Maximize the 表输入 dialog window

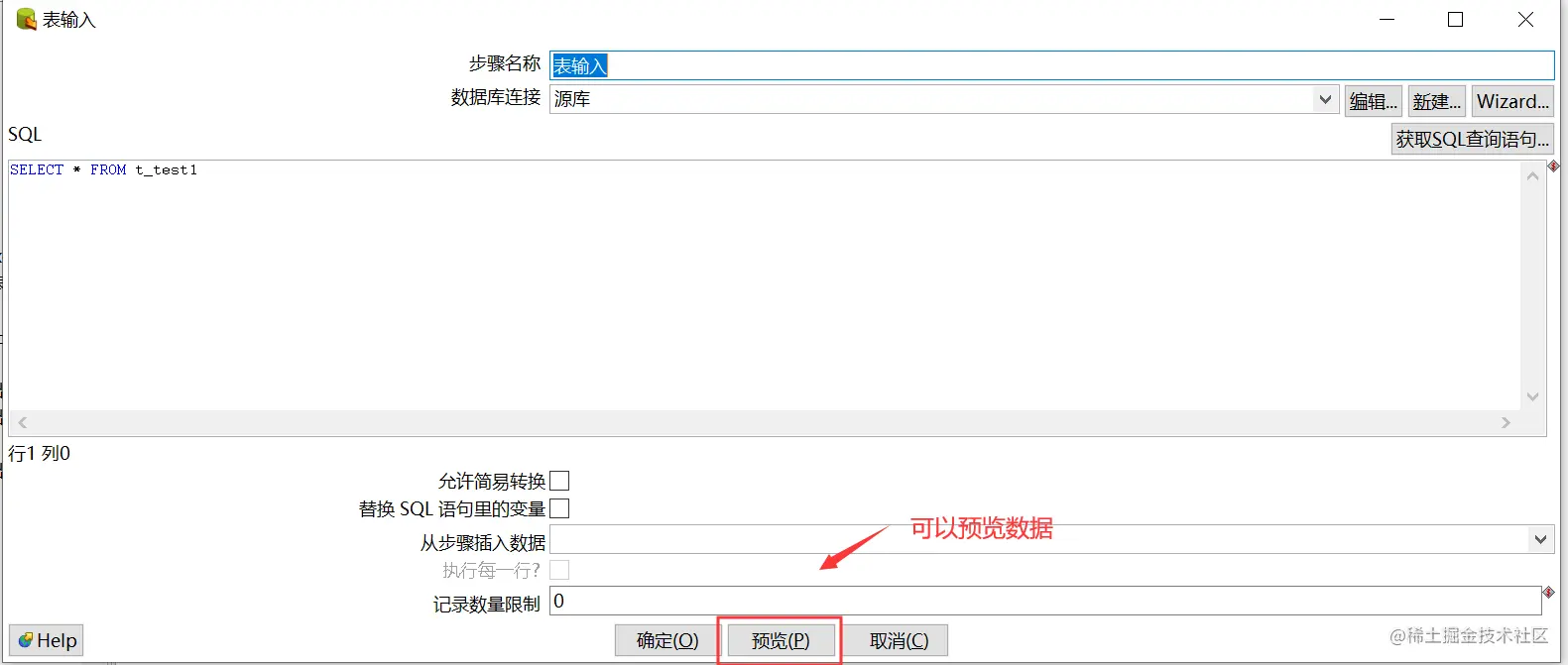(x=1455, y=19)
